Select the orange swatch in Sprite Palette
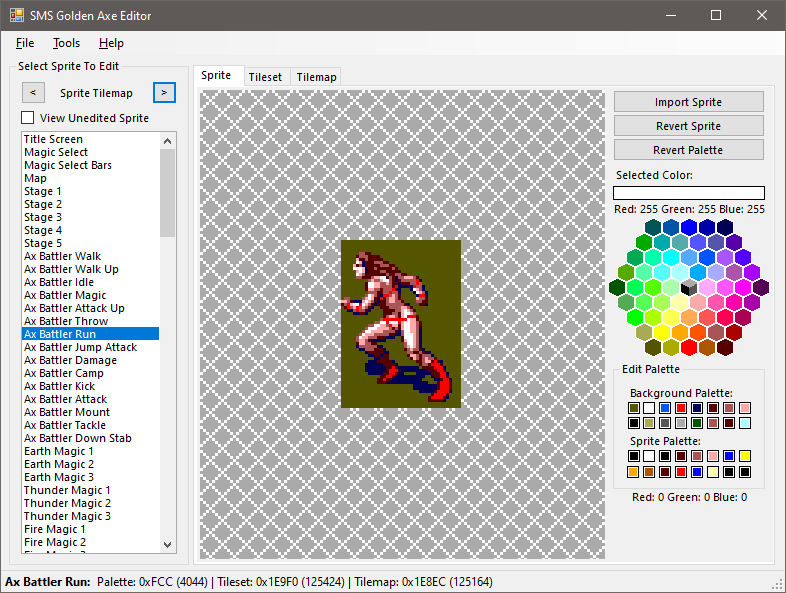 pyautogui.click(x=633, y=472)
